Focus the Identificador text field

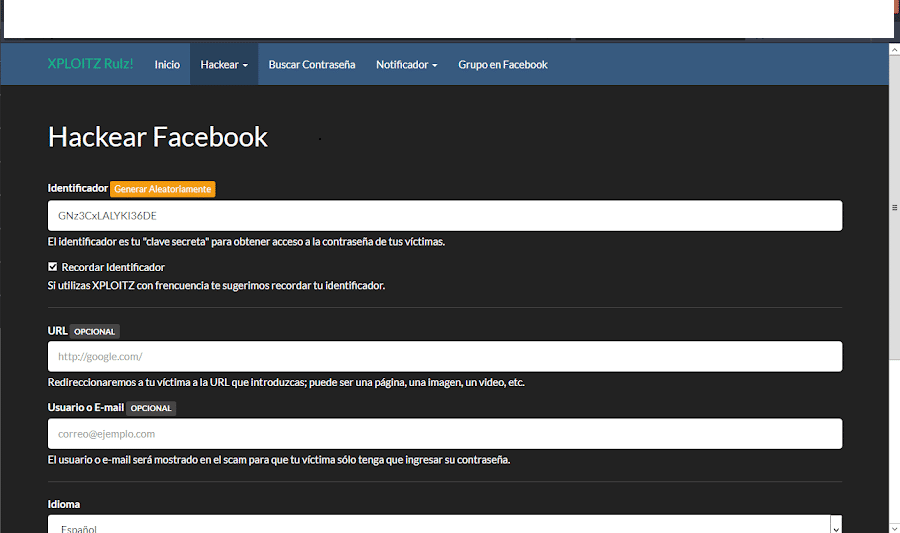[445, 216]
